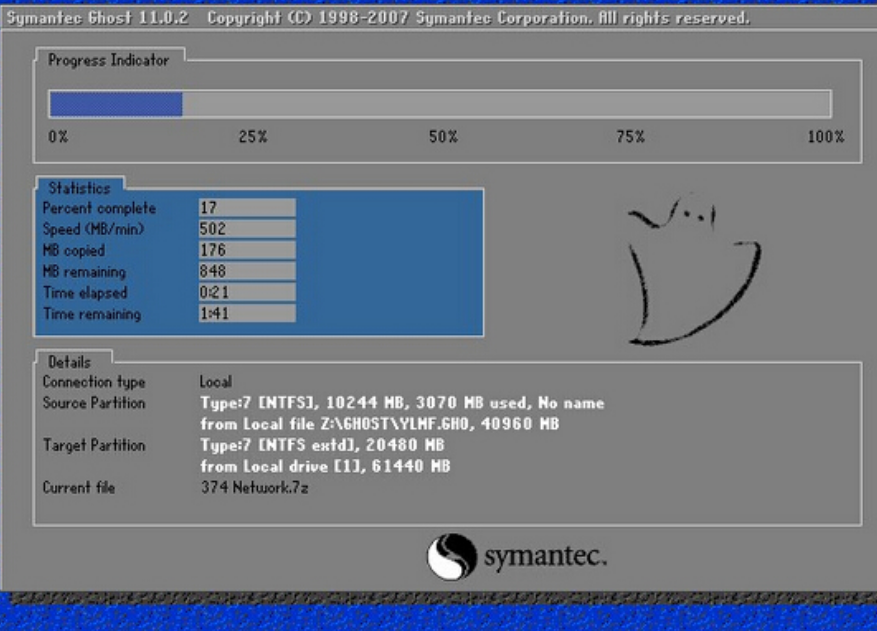Click the Source Partition type line
The image size is (877, 631).
401,403
